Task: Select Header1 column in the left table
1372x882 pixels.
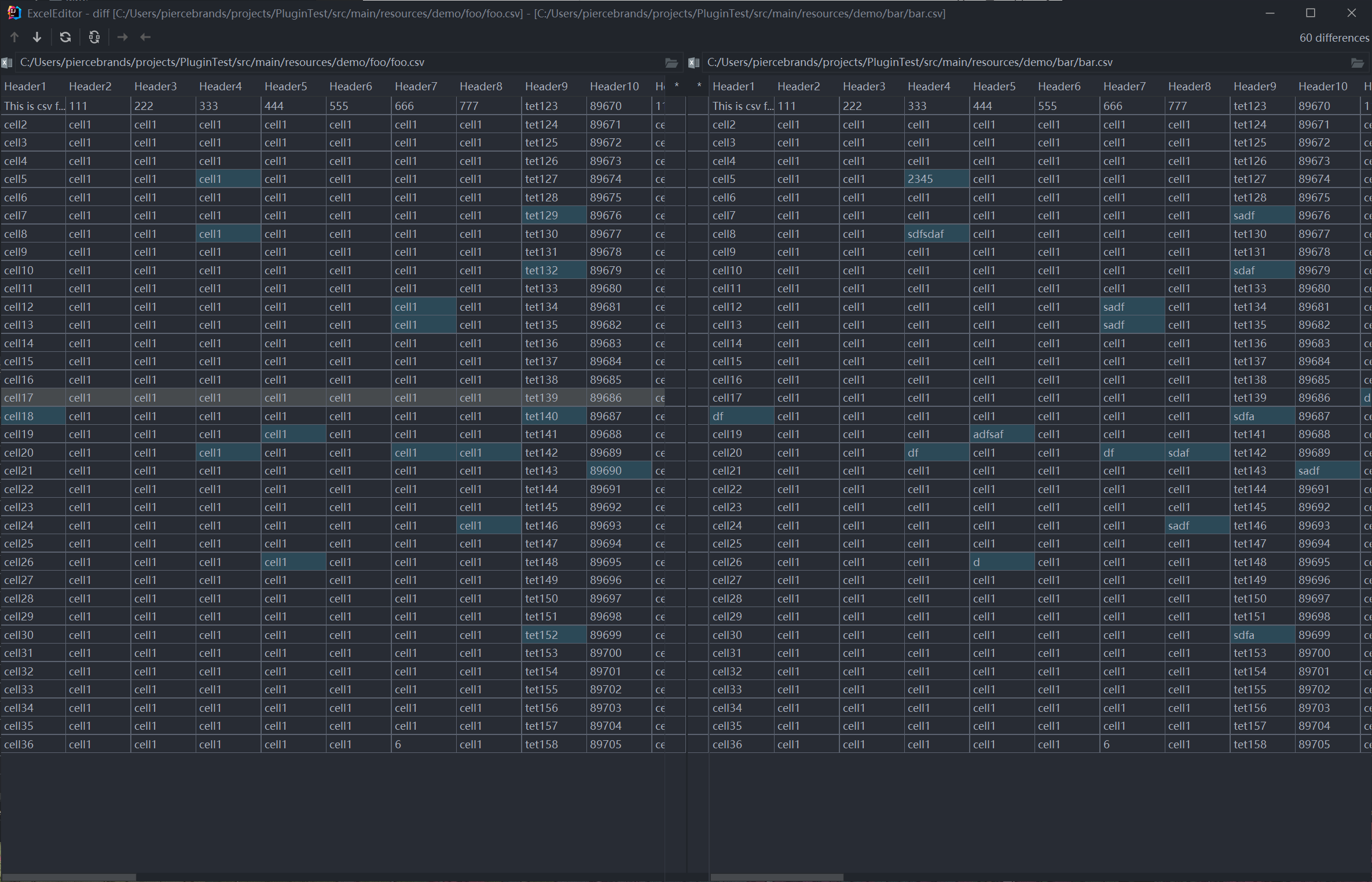Action: click(33, 86)
